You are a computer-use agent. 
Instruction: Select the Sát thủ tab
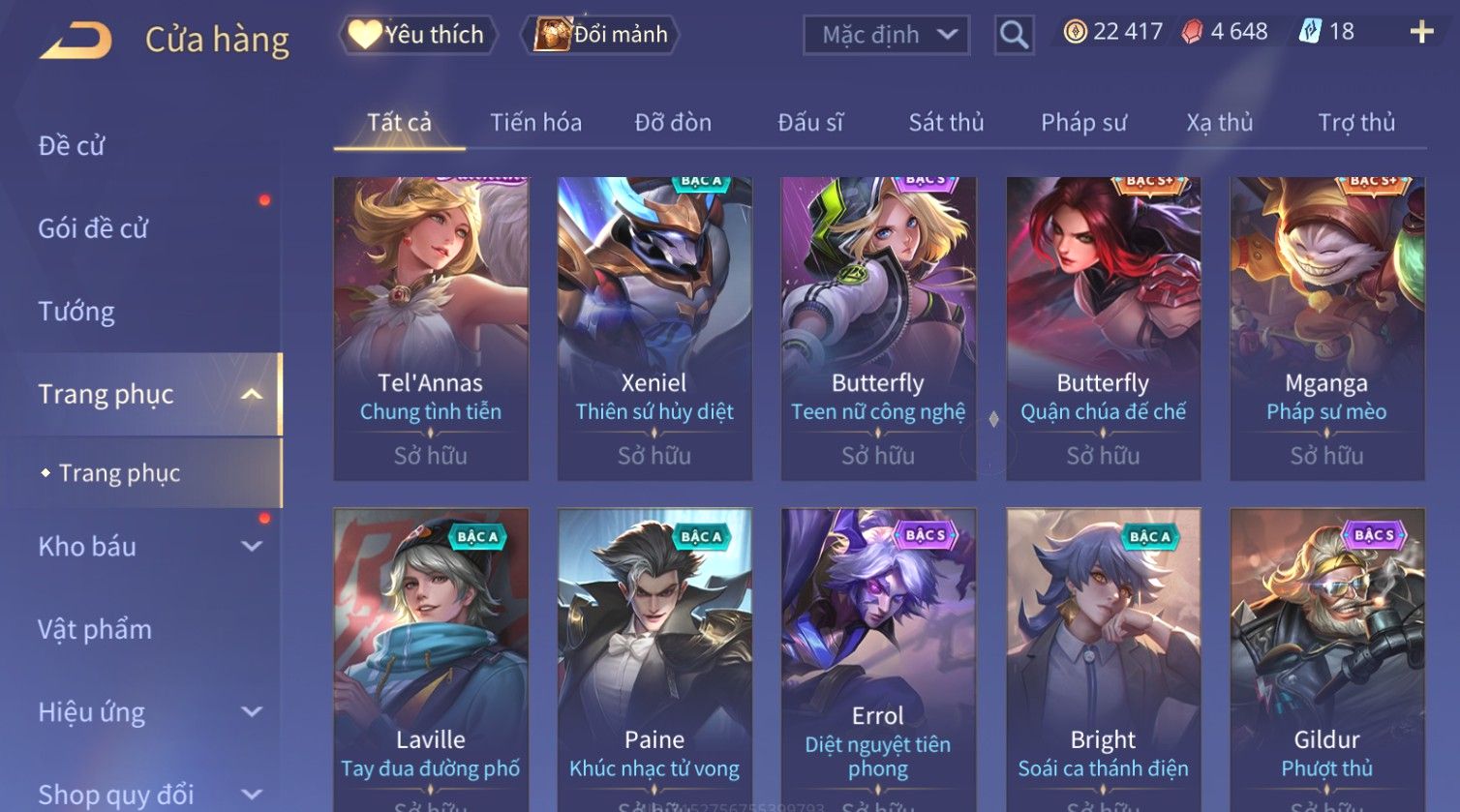pyautogui.click(x=946, y=123)
